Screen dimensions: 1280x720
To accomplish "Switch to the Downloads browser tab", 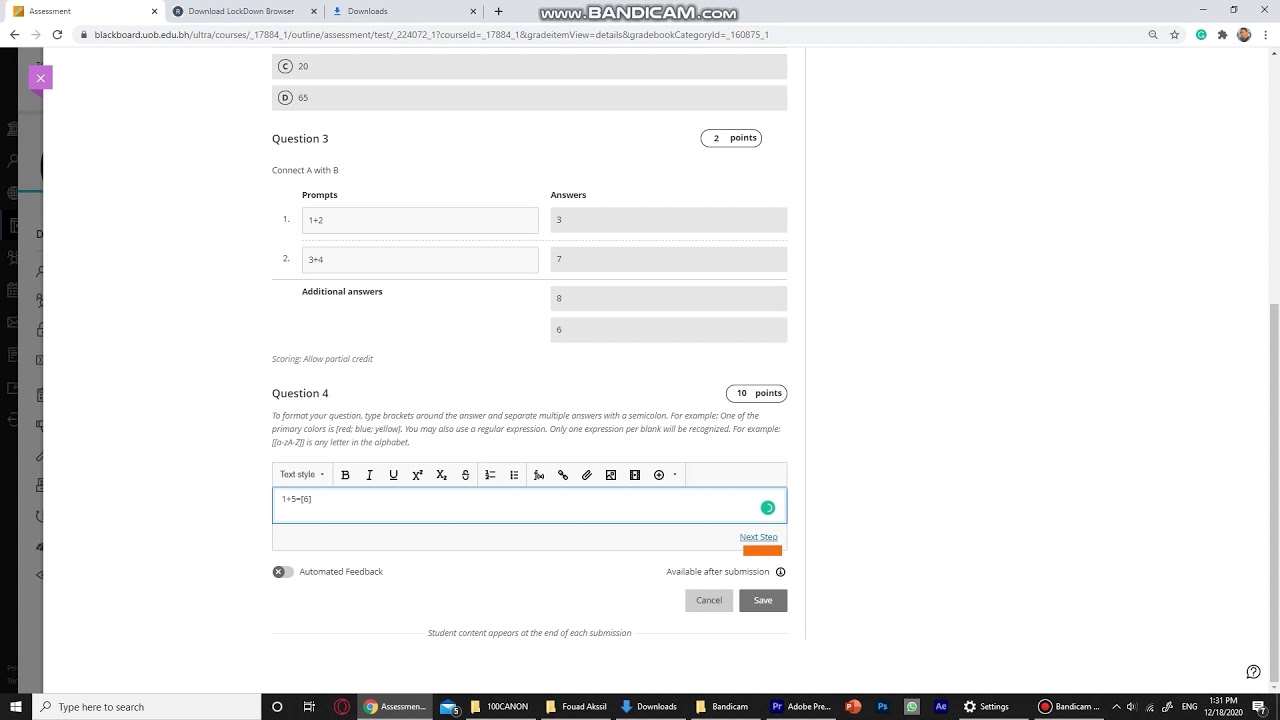I will [403, 11].
